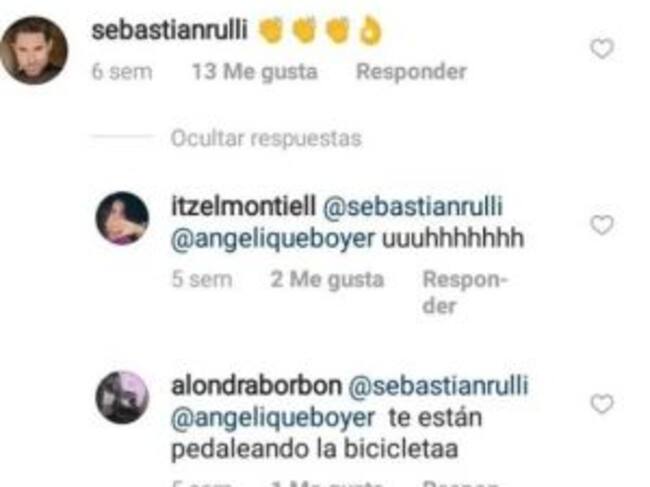Select the 6 sem timestamp
The height and width of the screenshot is (487, 650).
tap(122, 71)
